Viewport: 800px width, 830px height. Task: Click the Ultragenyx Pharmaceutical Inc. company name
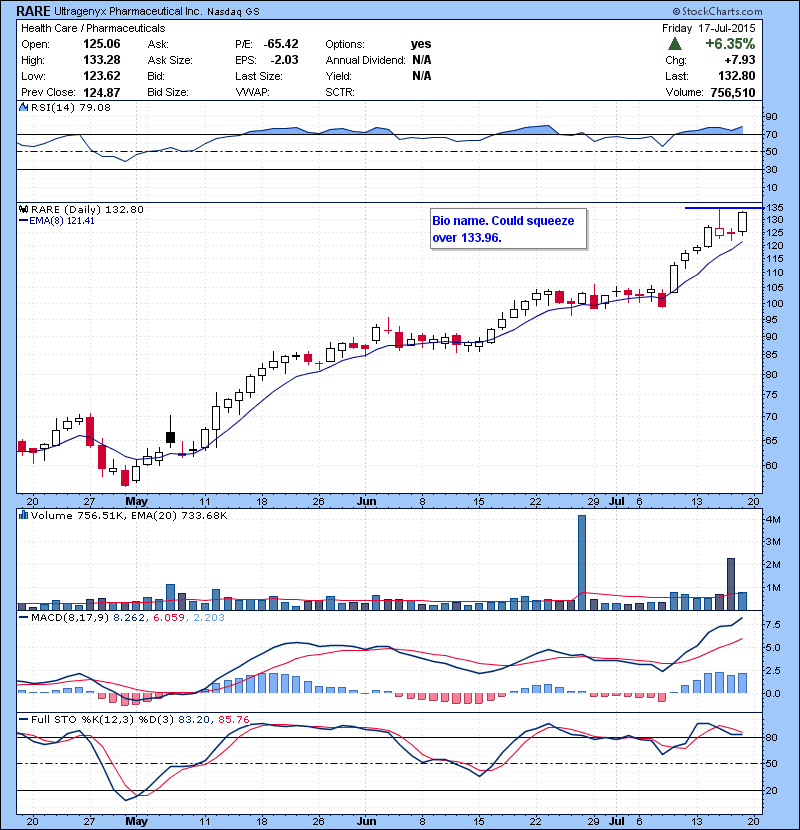[128, 11]
